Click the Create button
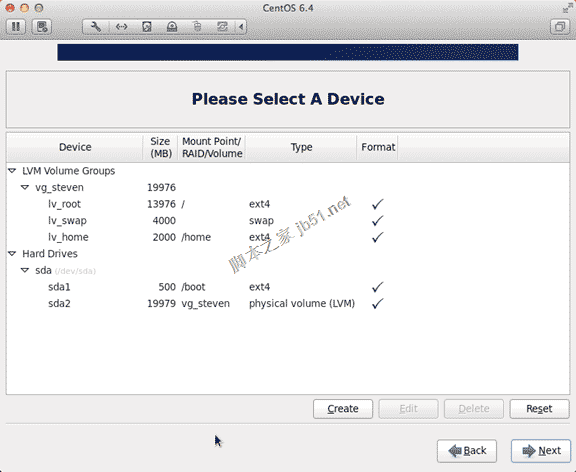The image size is (576, 472). (x=343, y=409)
